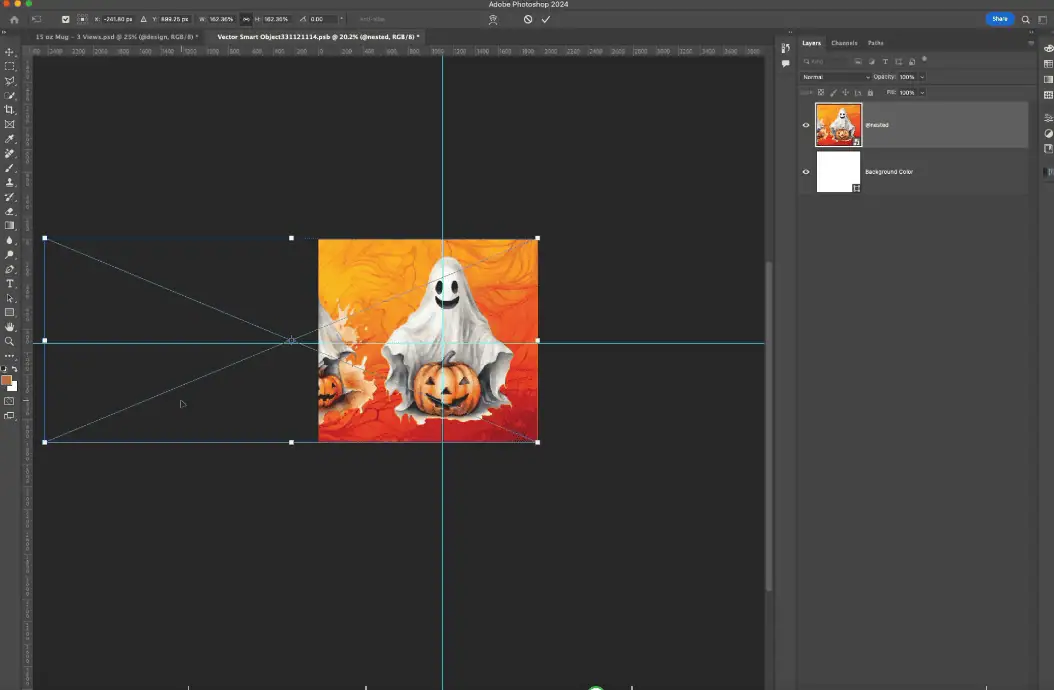Select the Crop tool

click(x=10, y=110)
